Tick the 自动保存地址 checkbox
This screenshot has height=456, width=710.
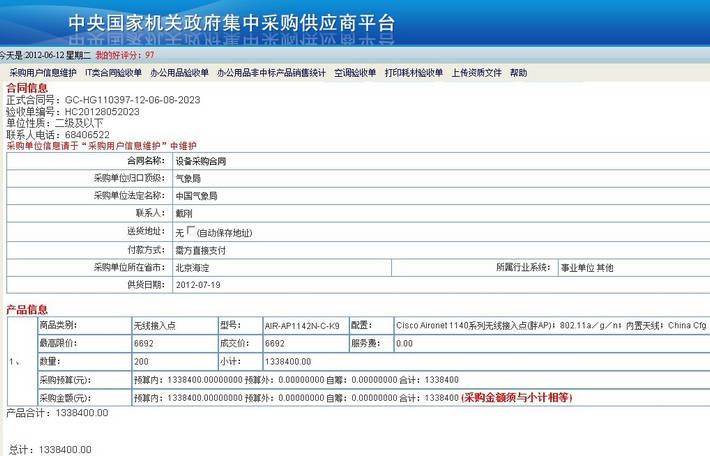point(192,231)
